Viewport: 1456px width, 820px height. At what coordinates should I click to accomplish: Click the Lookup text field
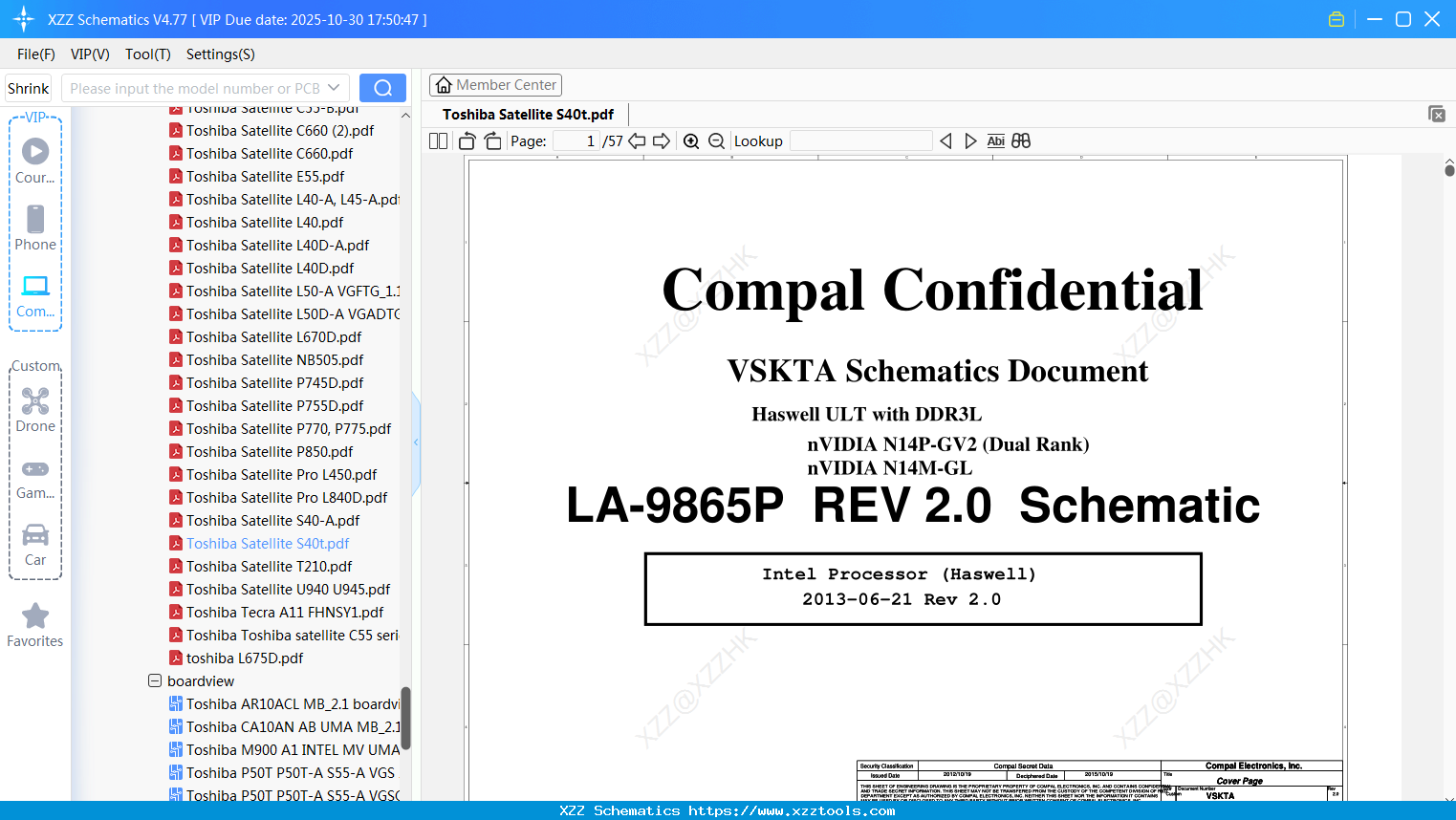tap(861, 141)
